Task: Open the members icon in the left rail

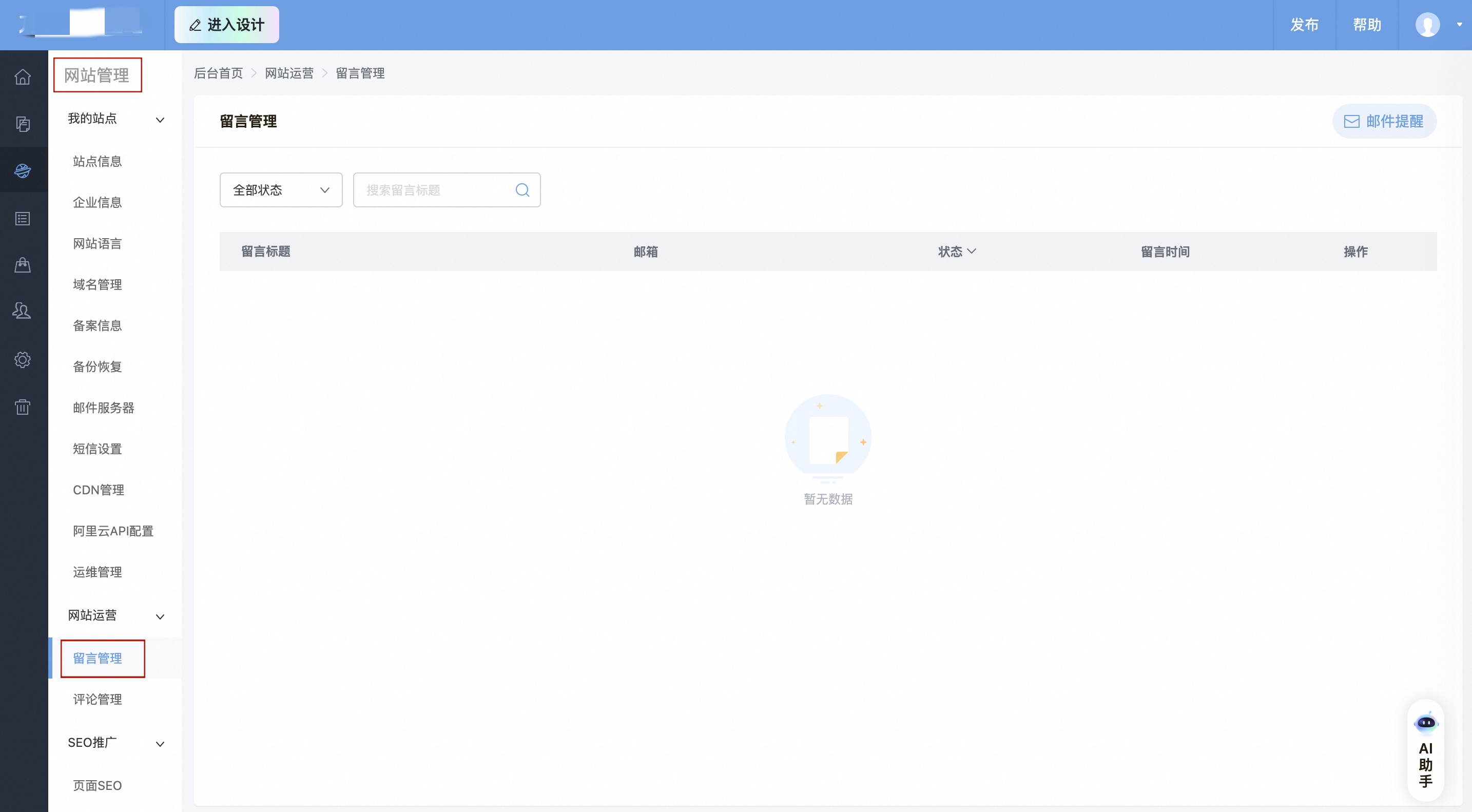Action: tap(23, 311)
